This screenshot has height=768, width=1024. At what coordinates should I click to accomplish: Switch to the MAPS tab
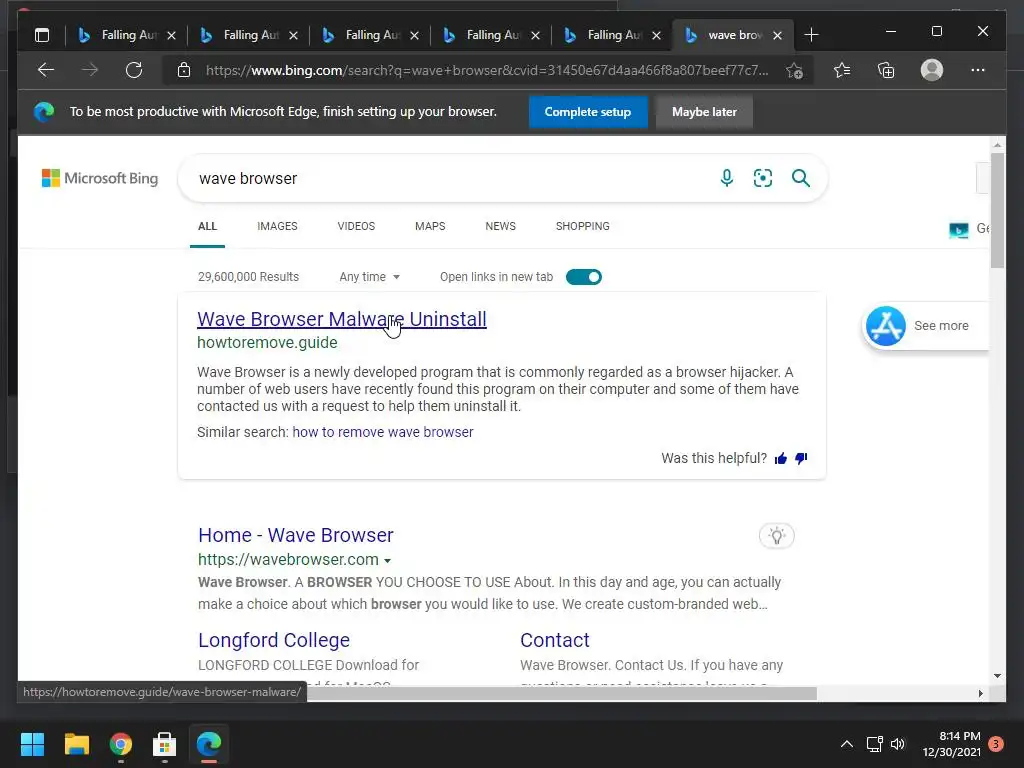(430, 226)
